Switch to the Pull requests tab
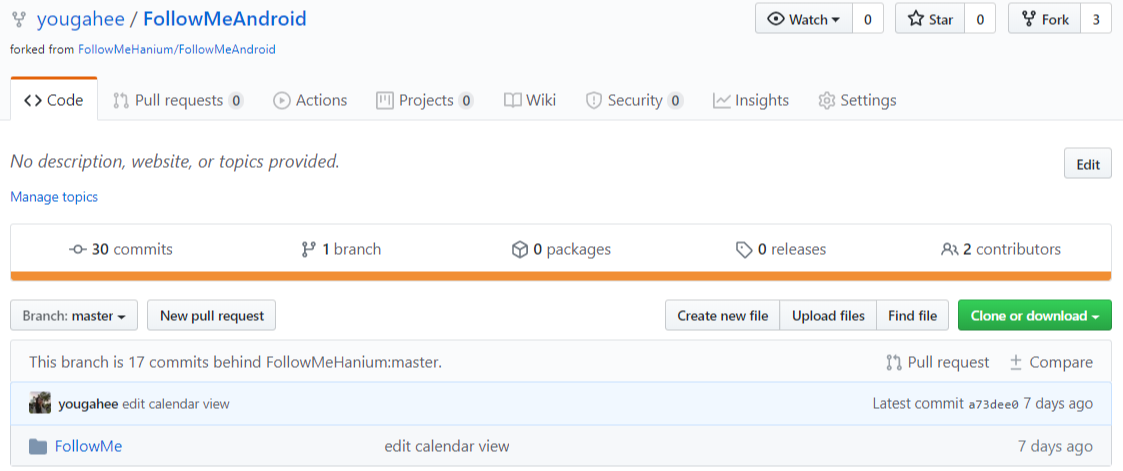Viewport: 1123px width, 471px height. click(x=178, y=100)
